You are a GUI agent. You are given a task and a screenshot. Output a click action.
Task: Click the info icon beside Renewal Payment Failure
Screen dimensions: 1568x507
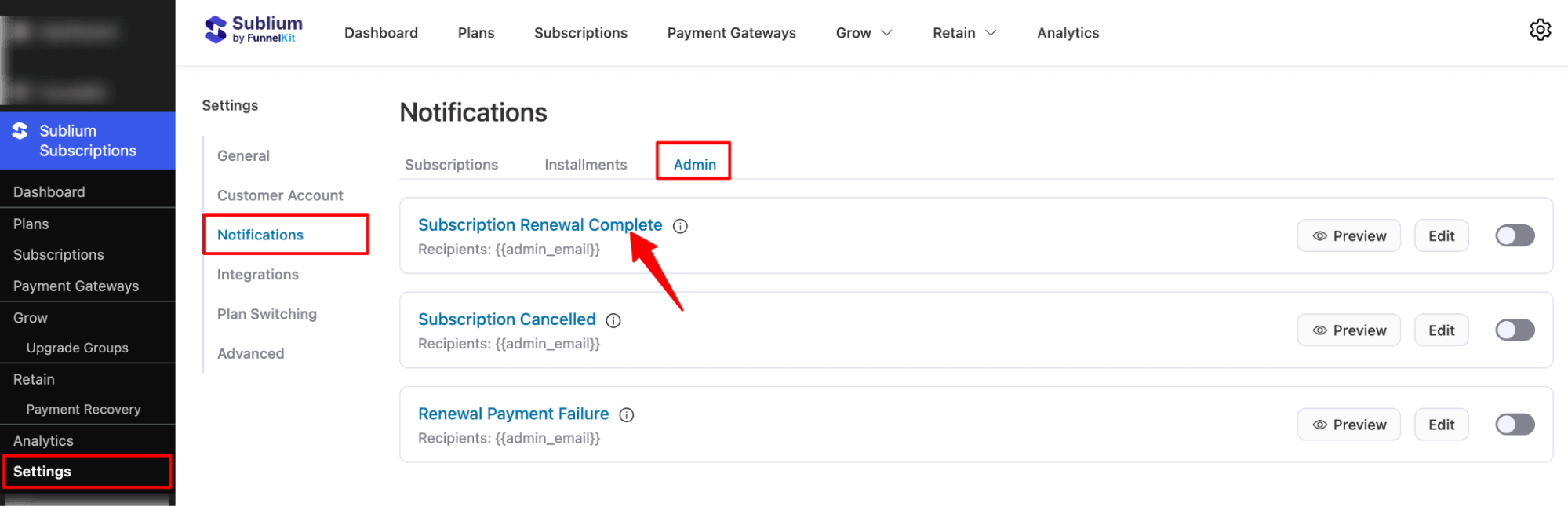[x=626, y=414]
